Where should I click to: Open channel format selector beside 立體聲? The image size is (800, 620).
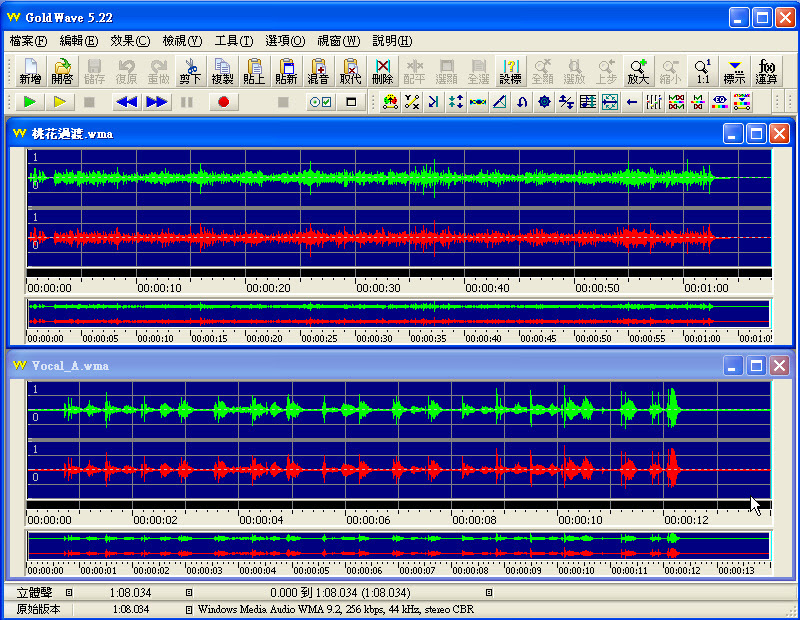point(69,592)
